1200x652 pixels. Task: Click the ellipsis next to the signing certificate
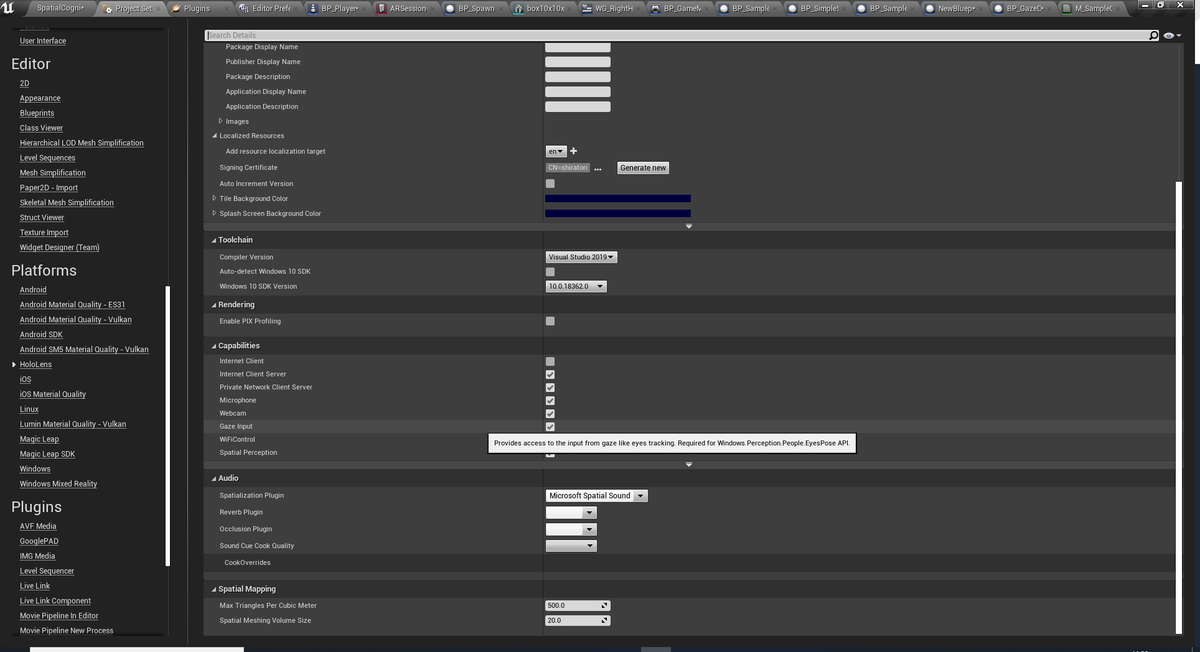coord(598,168)
